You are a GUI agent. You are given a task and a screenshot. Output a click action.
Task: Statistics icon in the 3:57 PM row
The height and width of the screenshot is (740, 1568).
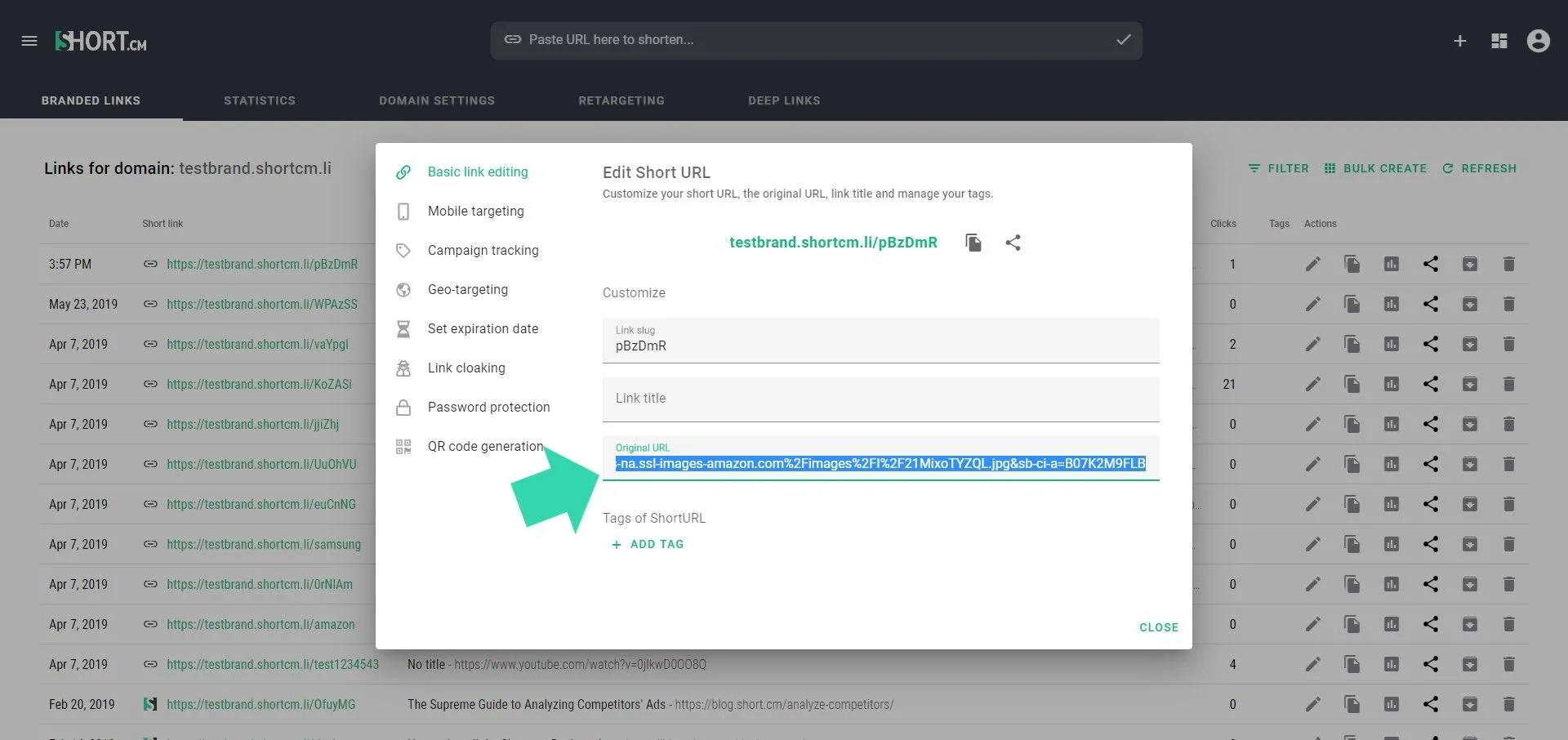tap(1392, 264)
